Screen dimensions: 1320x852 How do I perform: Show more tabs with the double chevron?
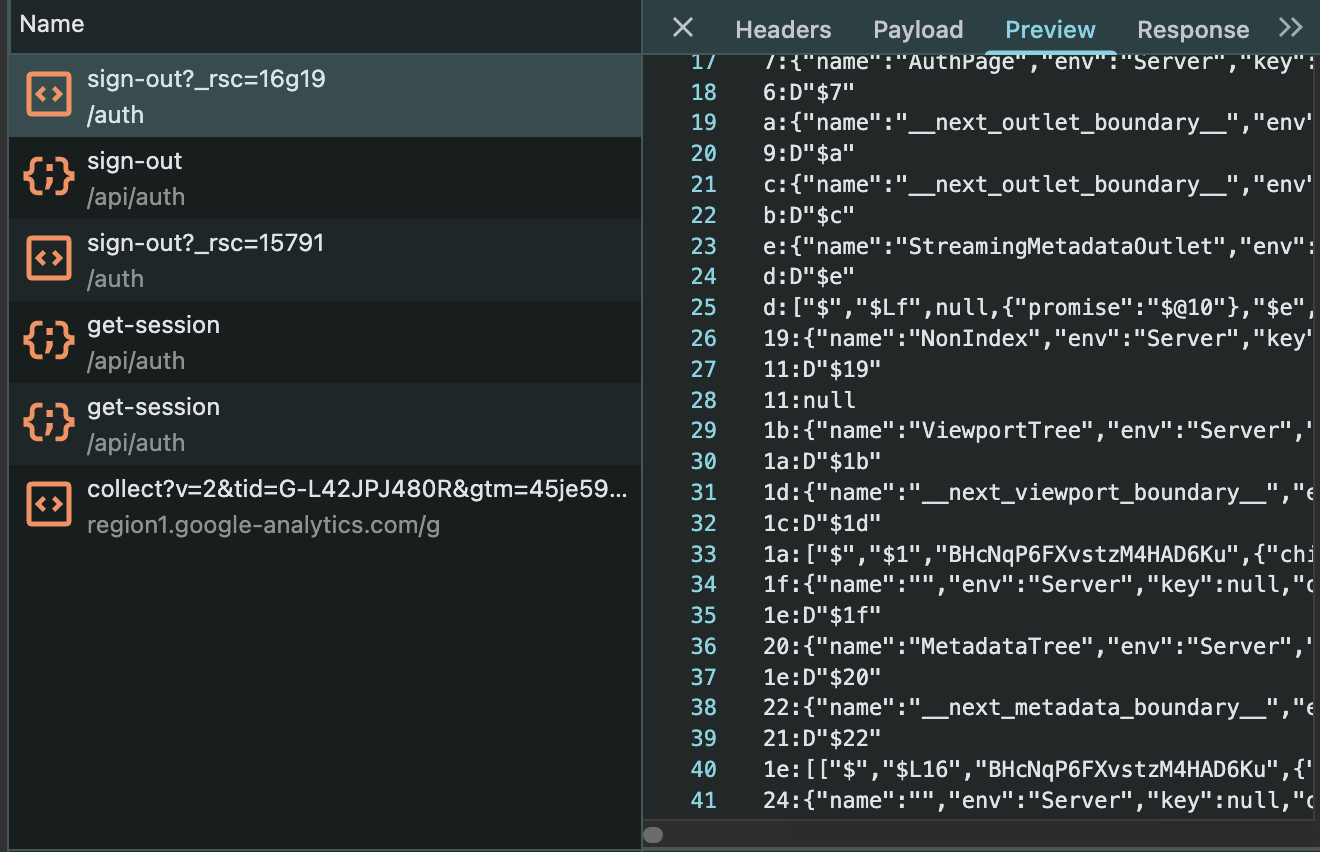1291,28
